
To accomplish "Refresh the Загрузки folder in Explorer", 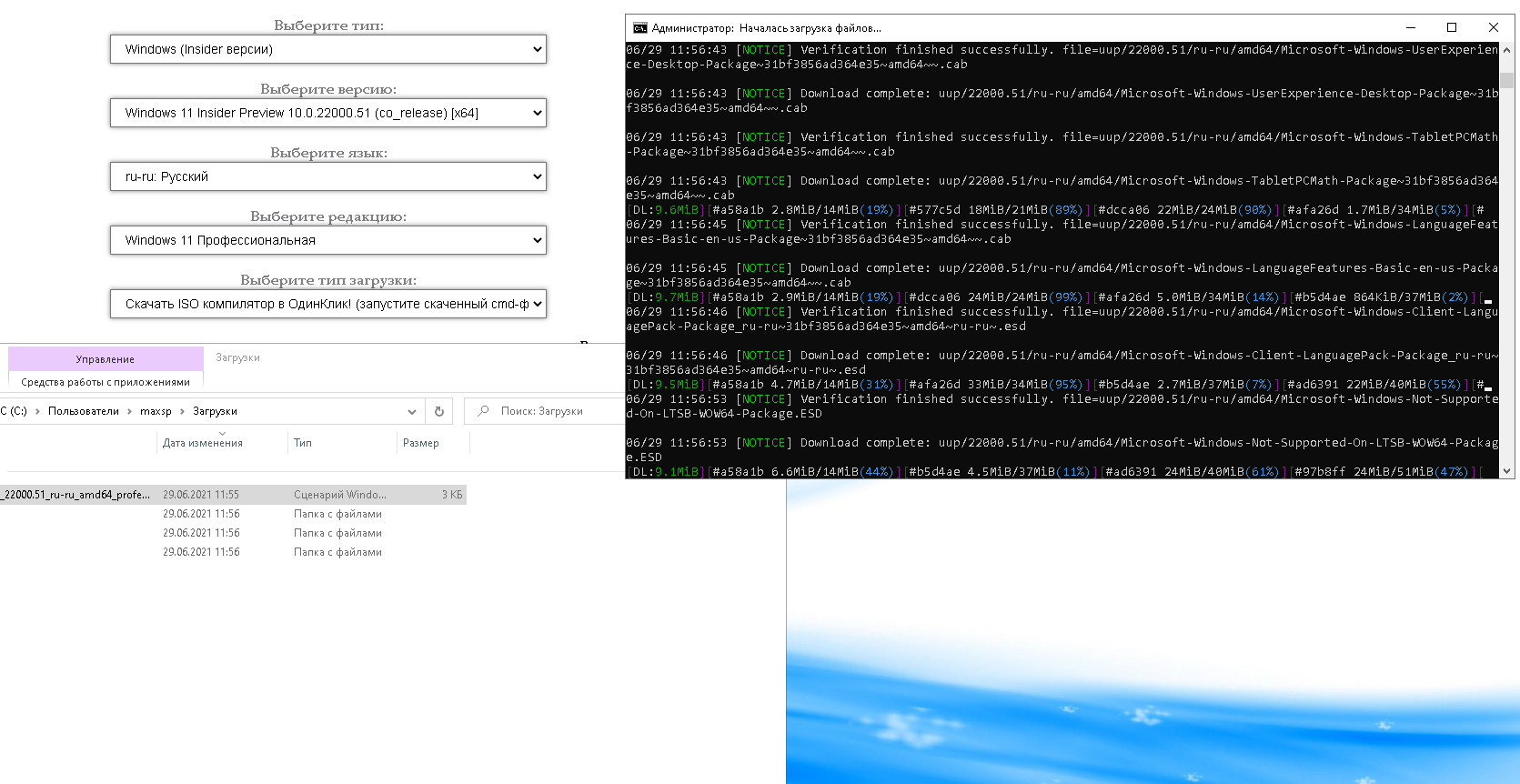I will click(x=438, y=411).
